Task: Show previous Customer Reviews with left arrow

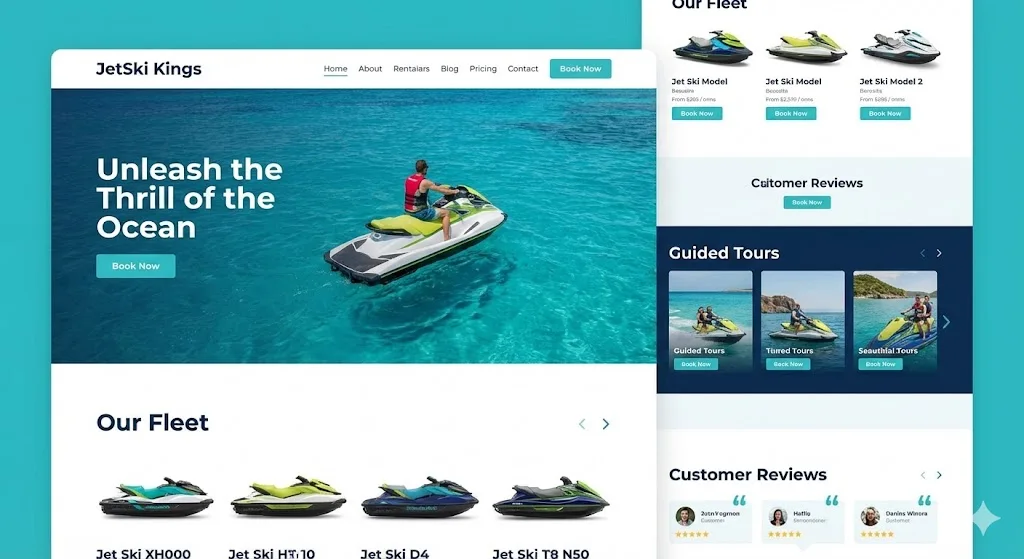Action: (922, 475)
